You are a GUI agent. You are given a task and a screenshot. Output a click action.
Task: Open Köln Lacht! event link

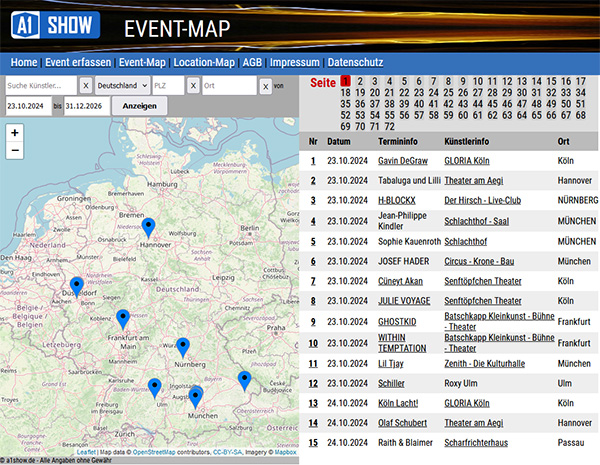pos(398,403)
